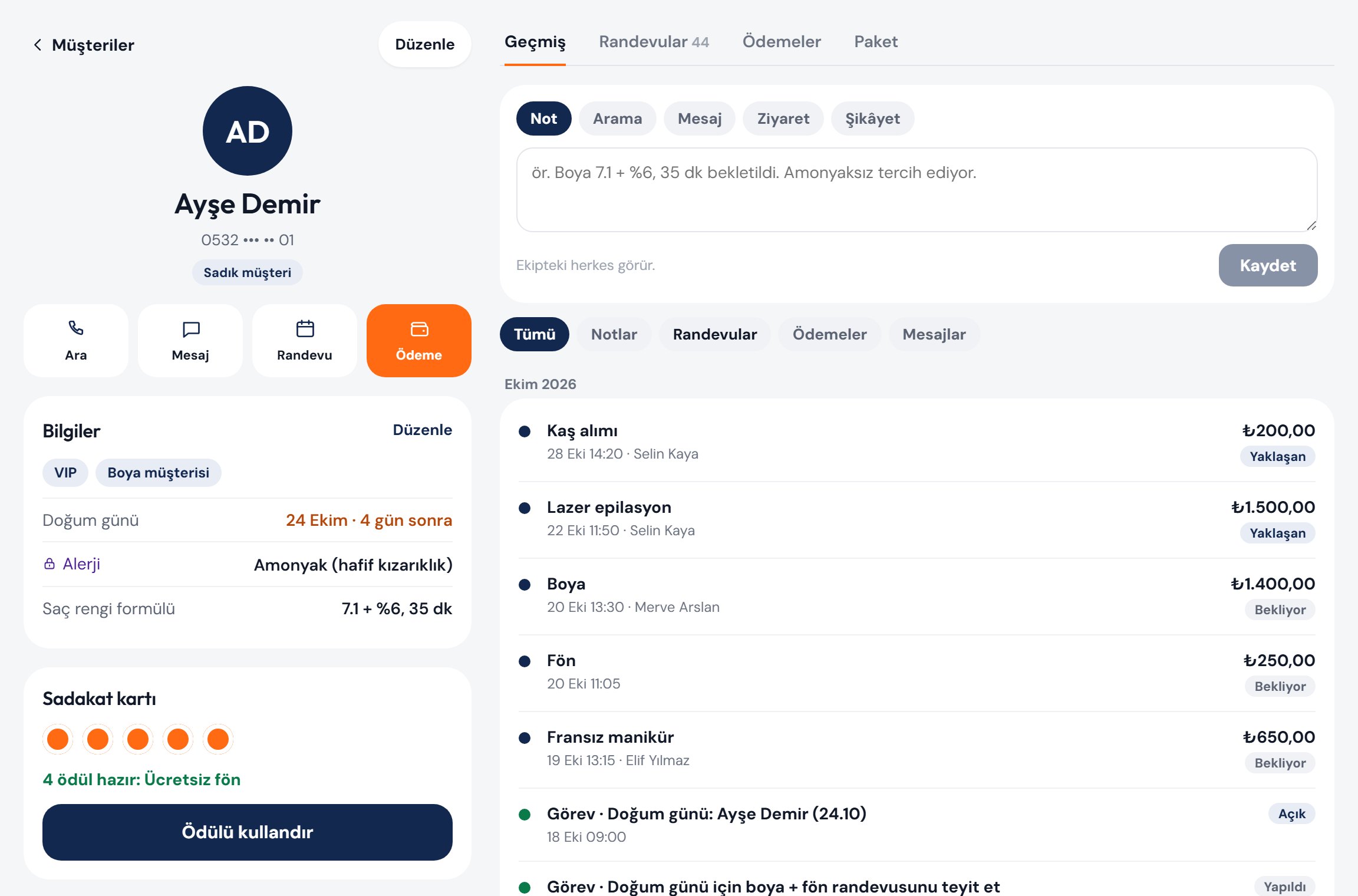Open the Fransız manikür entry
1358x896 pixels.
(x=917, y=749)
